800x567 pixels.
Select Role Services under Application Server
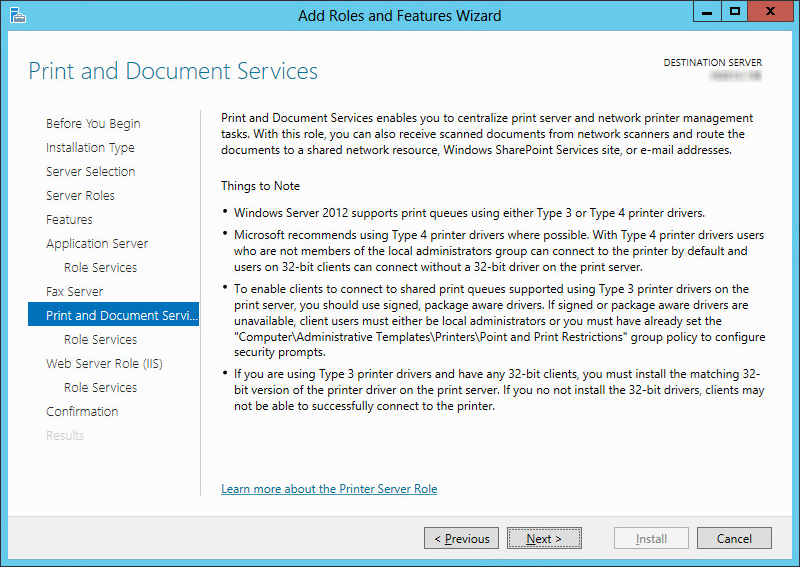[100, 268]
